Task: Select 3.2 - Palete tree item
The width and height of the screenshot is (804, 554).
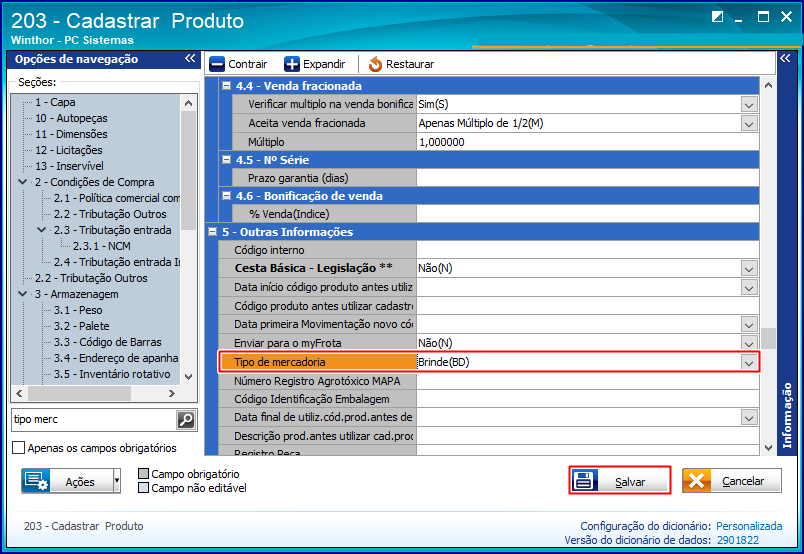Action: (x=82, y=326)
